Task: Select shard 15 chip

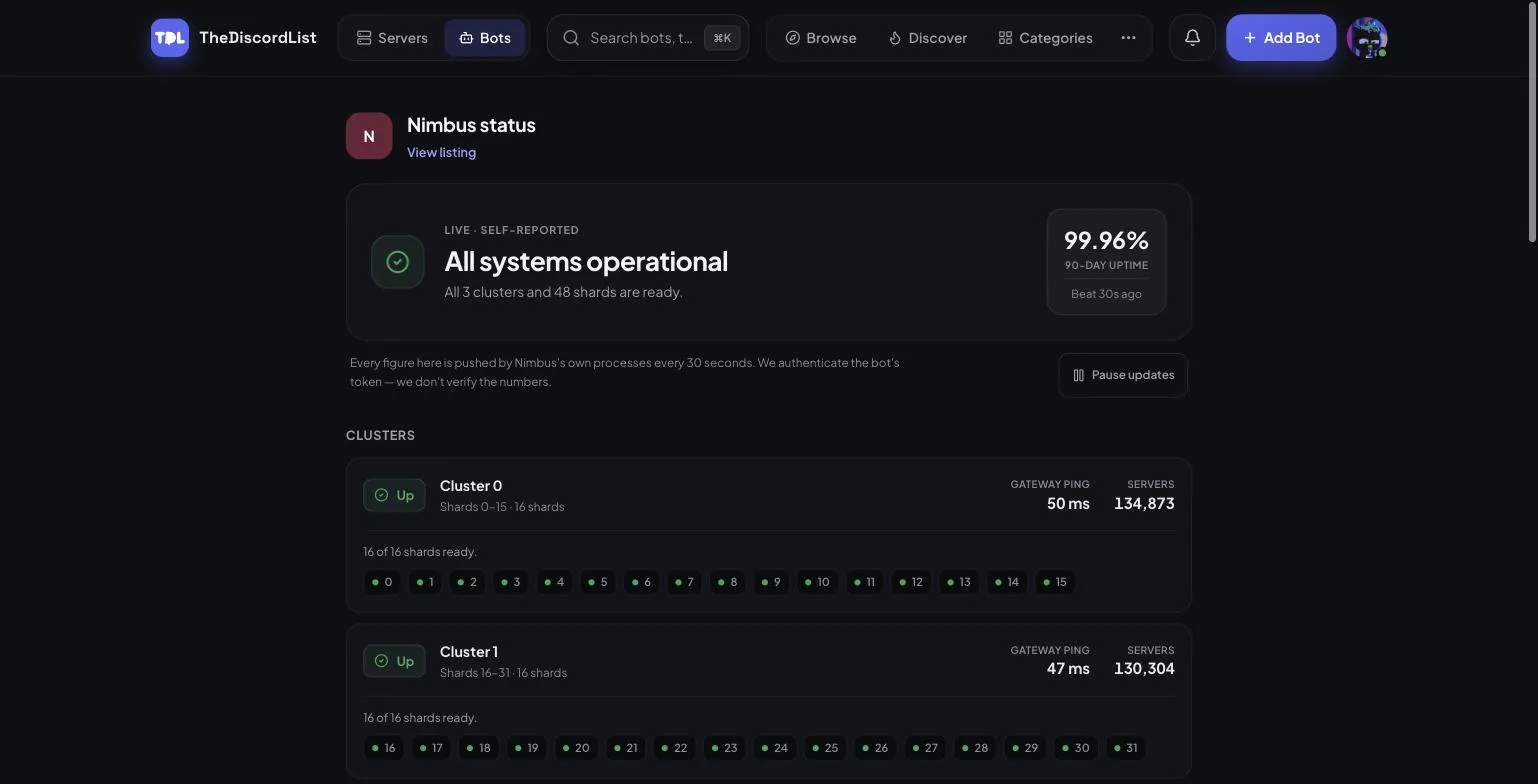Action: pyautogui.click(x=1055, y=582)
